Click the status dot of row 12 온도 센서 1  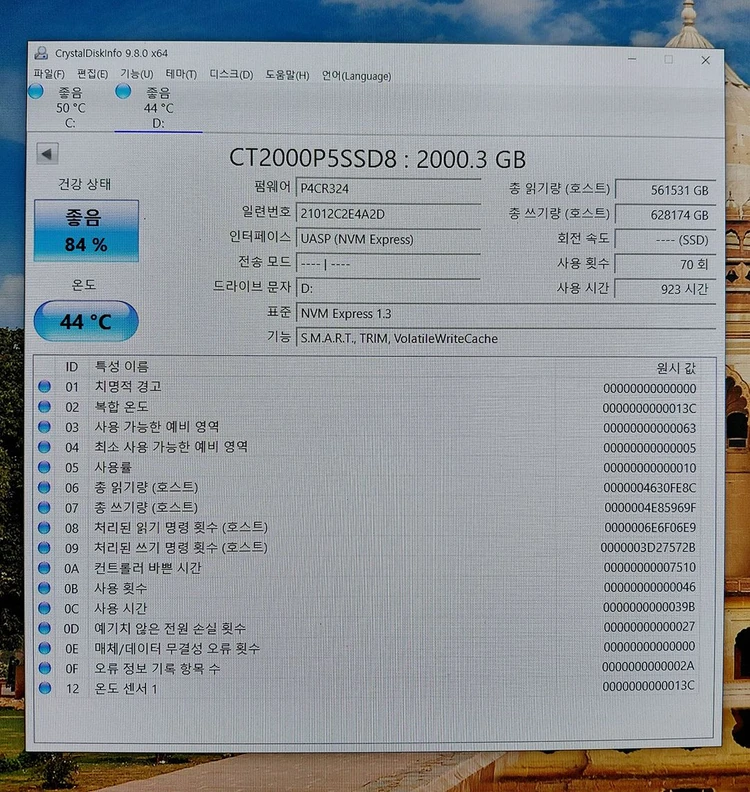44,688
